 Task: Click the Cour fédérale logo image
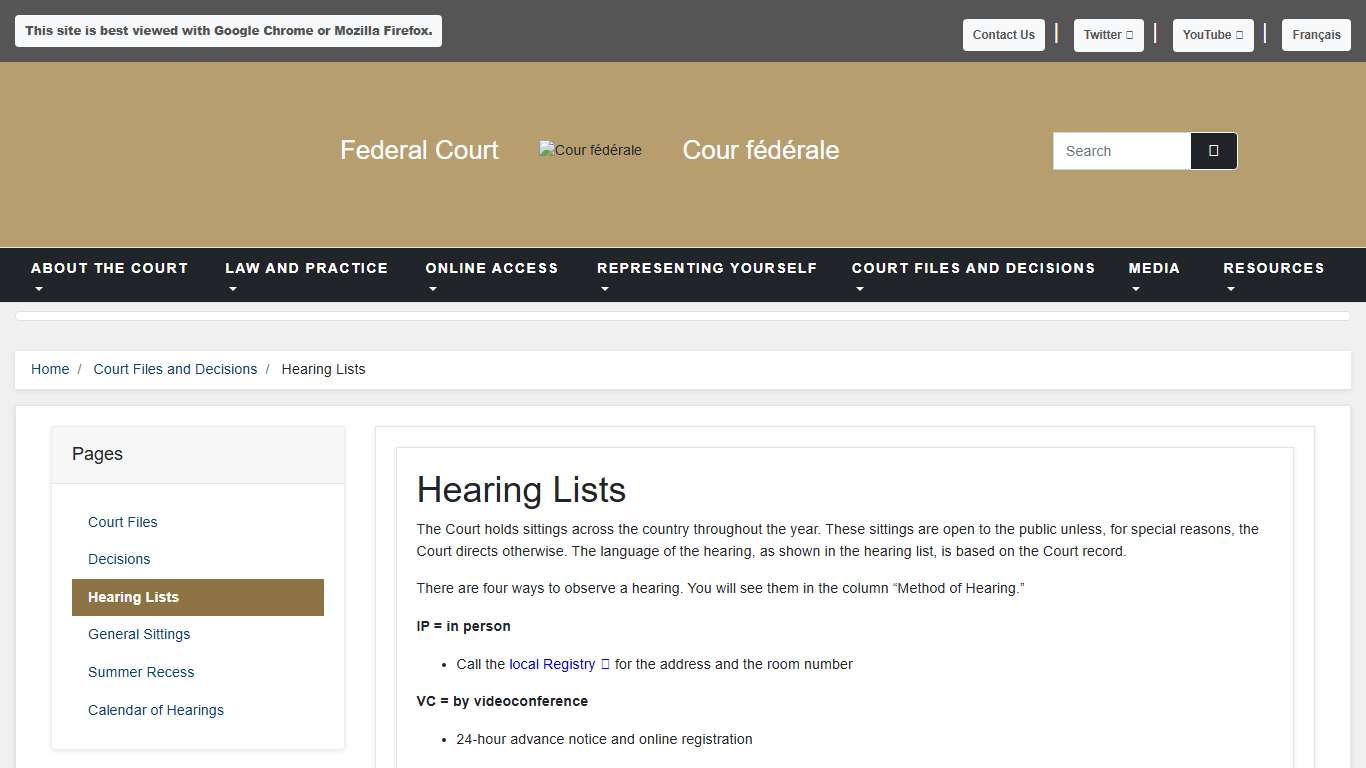click(589, 150)
